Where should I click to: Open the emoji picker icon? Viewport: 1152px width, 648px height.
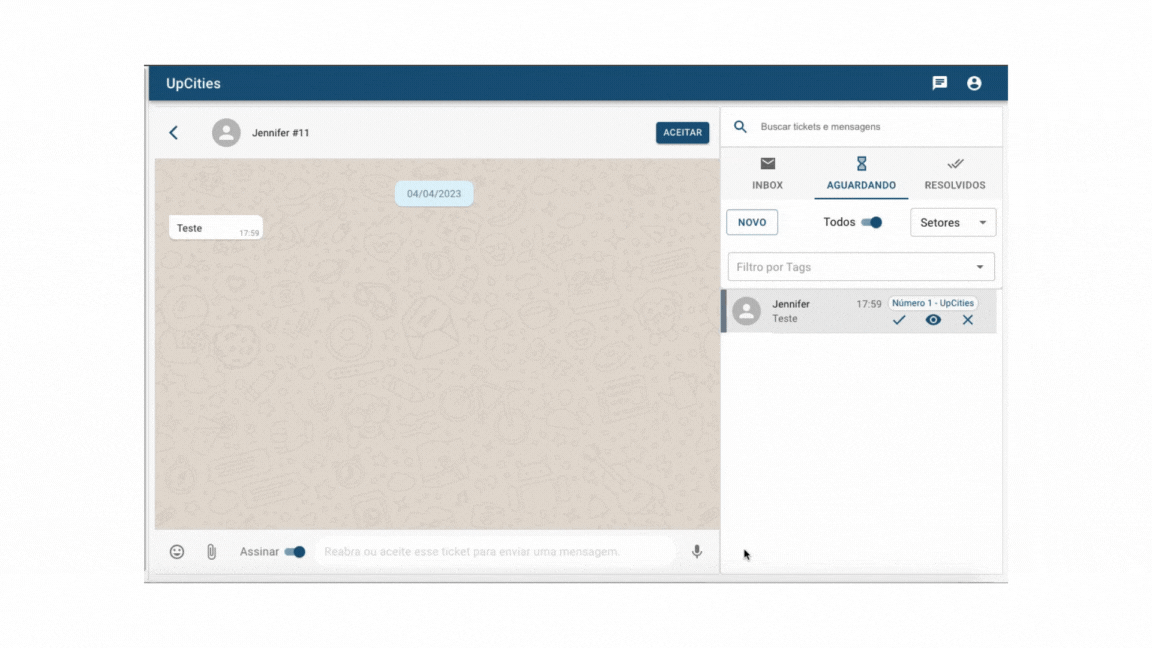coord(177,552)
